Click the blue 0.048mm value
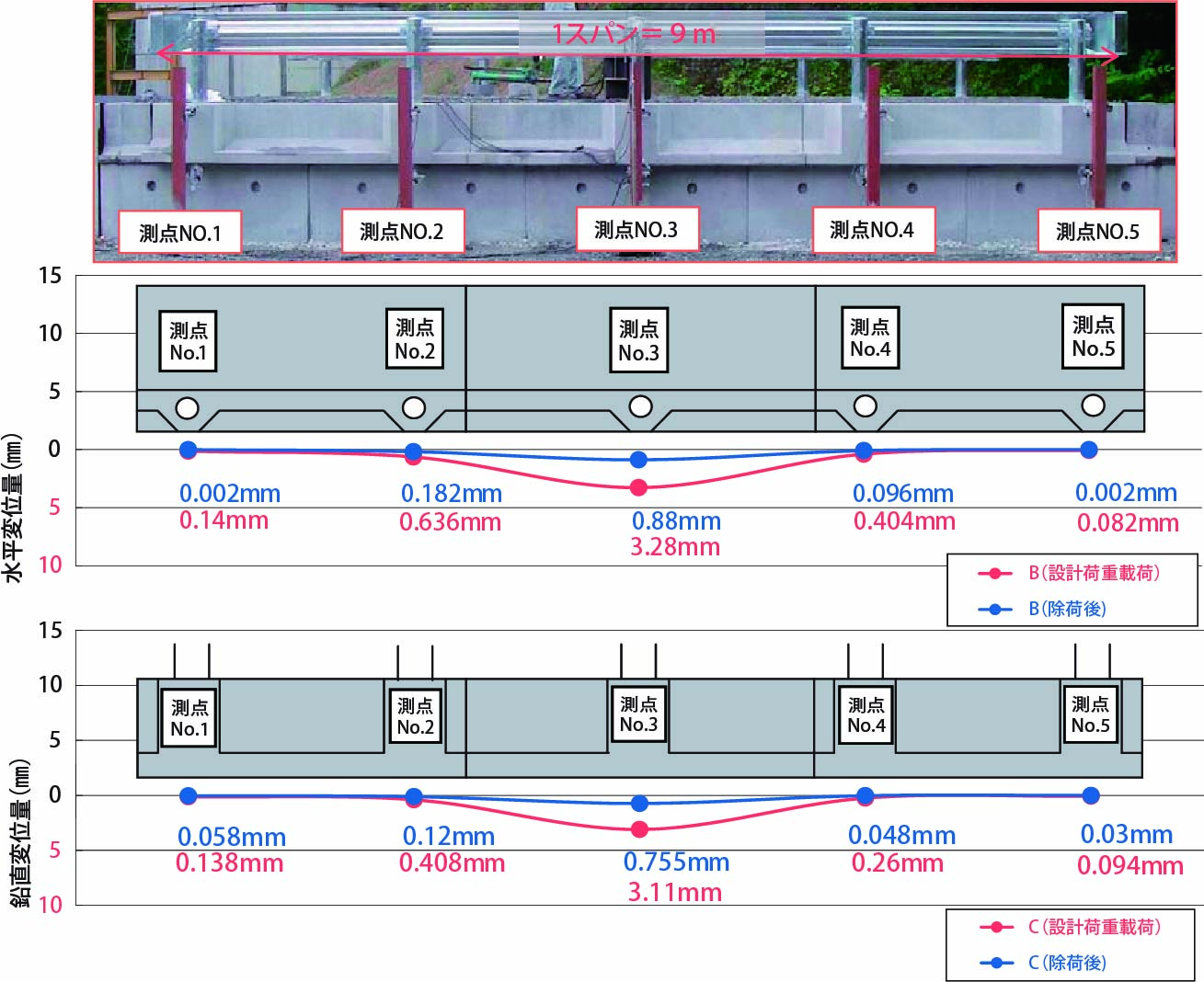1204x982 pixels. click(x=901, y=836)
